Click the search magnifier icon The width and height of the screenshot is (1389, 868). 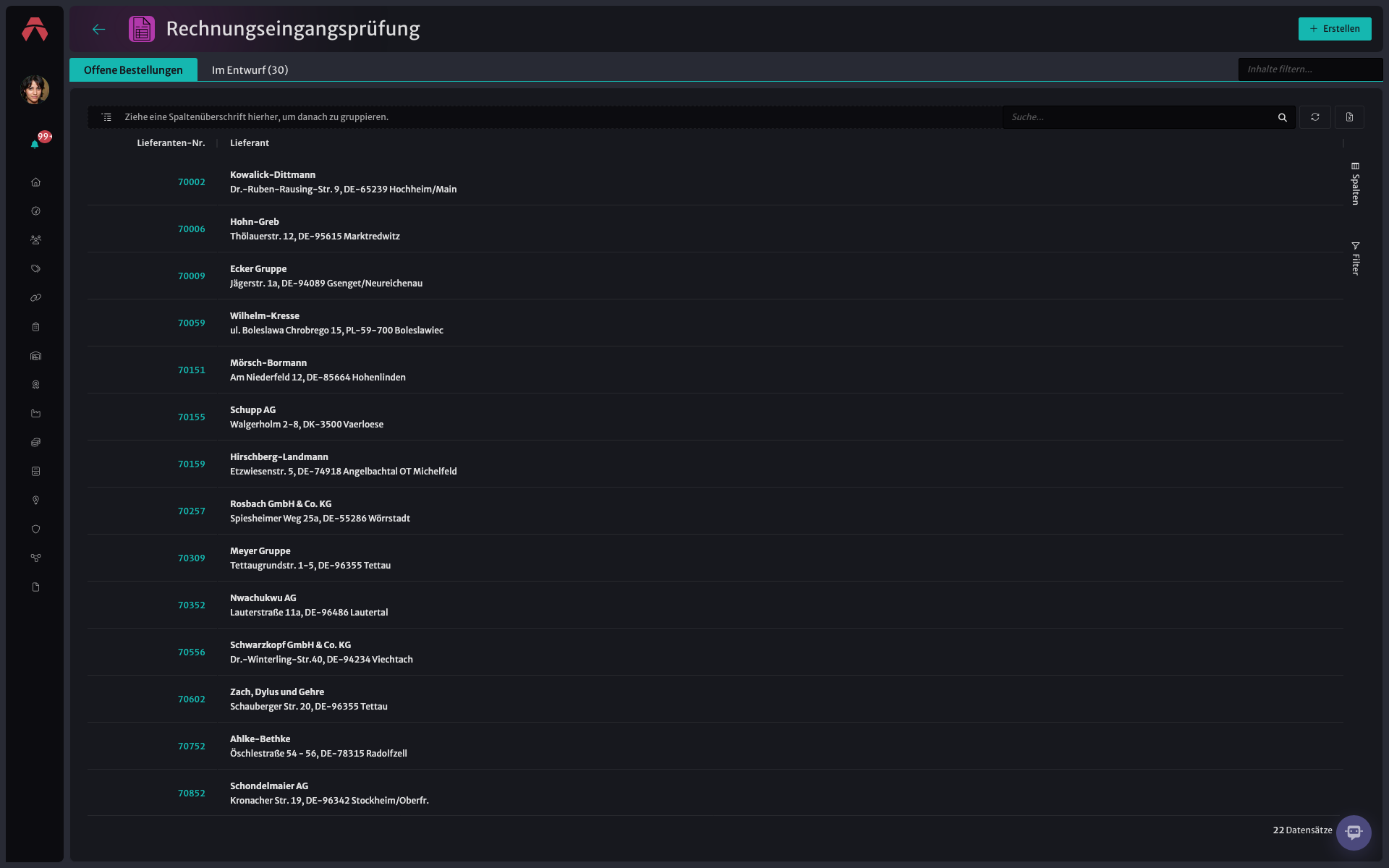coord(1283,117)
